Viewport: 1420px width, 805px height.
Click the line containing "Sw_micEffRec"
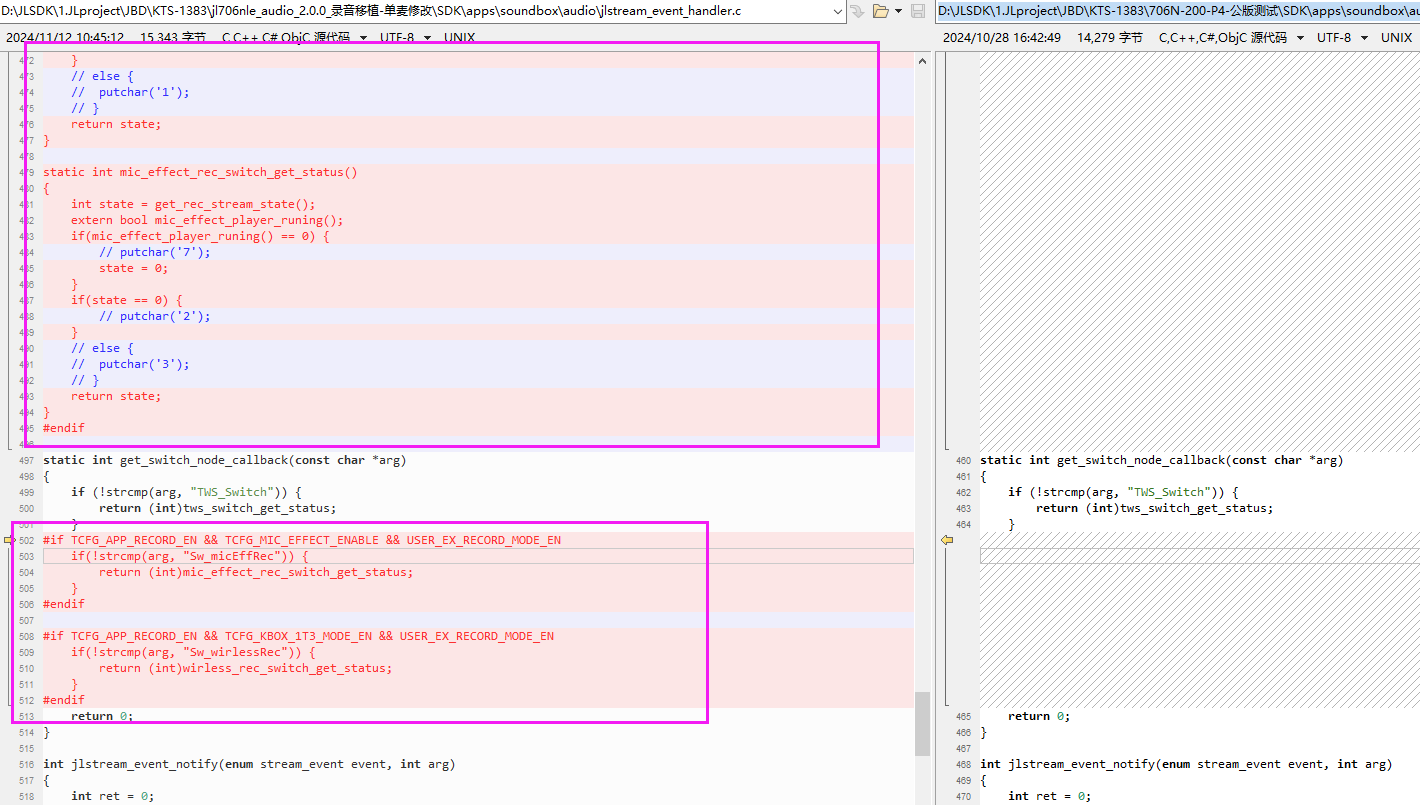[190, 556]
